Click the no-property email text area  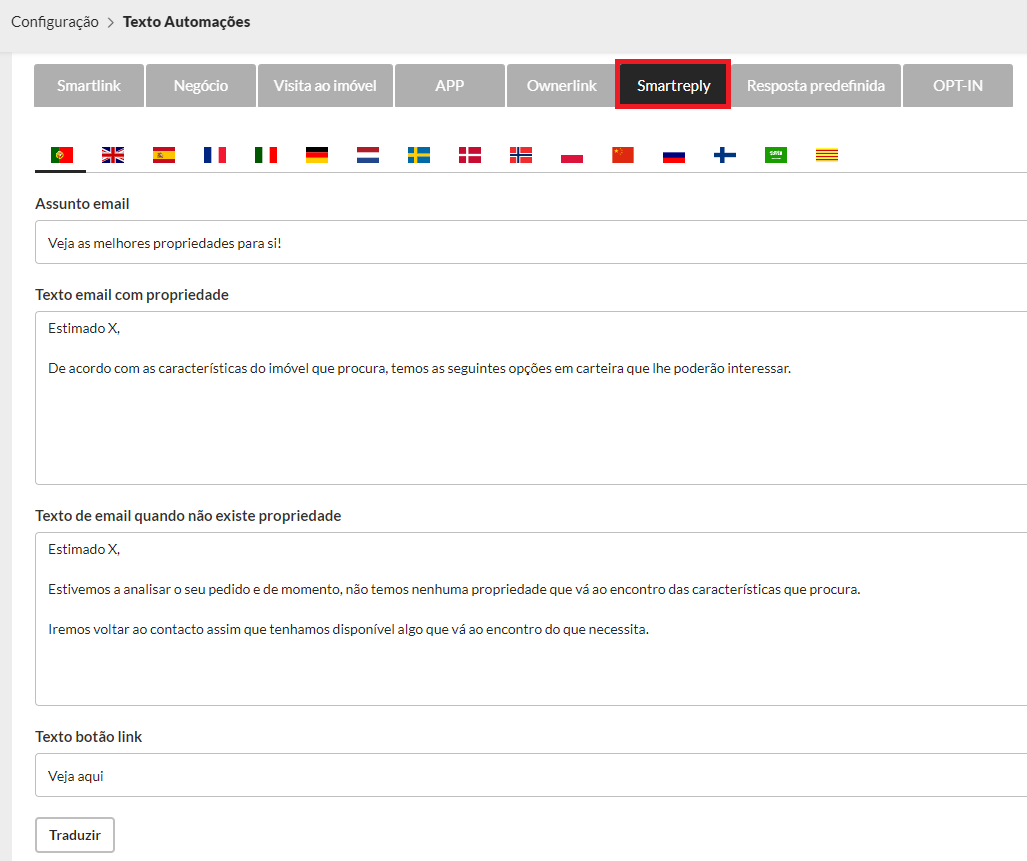click(531, 619)
